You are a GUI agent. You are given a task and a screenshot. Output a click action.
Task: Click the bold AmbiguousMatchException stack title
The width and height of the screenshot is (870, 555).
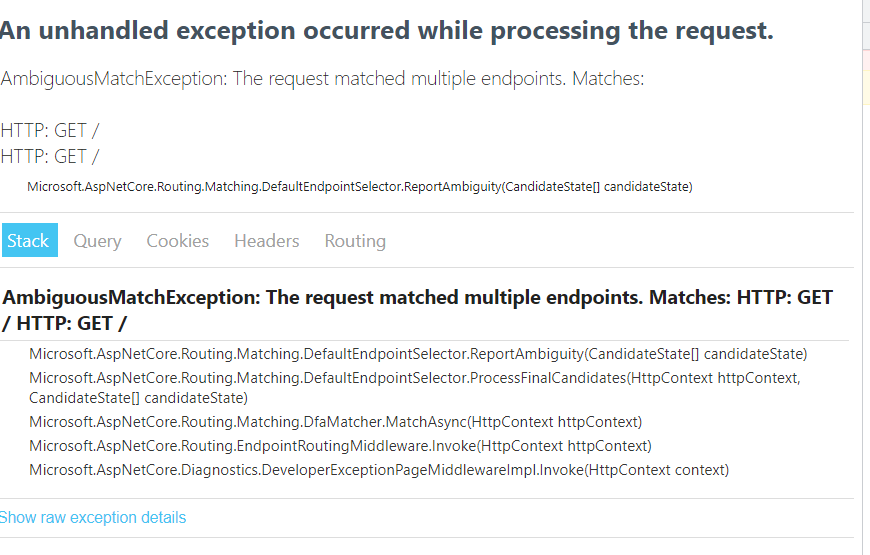(417, 310)
